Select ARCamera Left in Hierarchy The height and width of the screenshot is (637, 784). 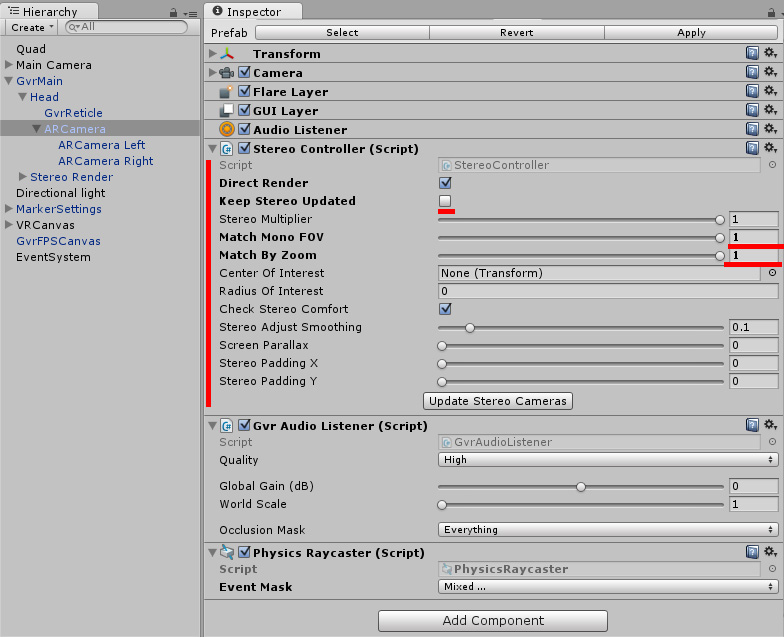tap(102, 145)
